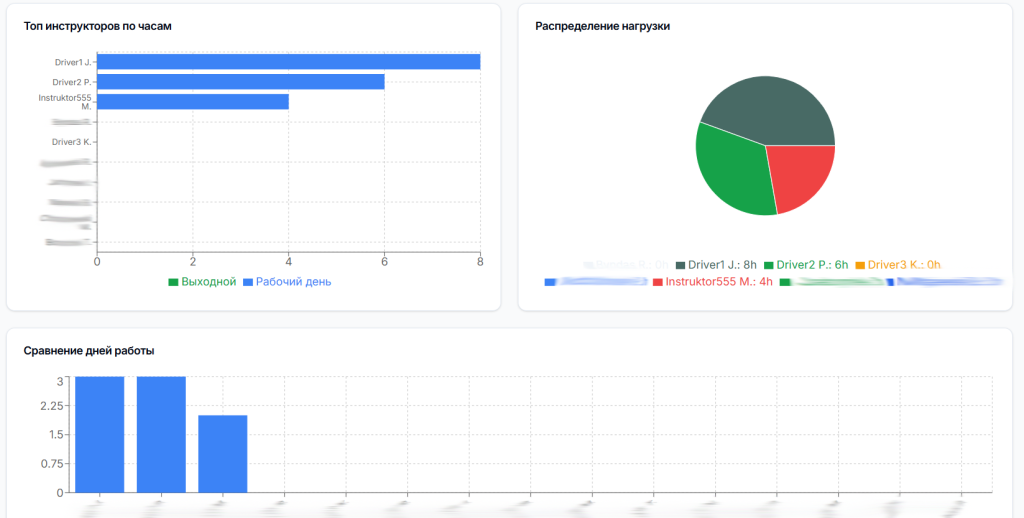Click the red pie slice
Viewport: 1024px width, 518px height.
(803, 174)
